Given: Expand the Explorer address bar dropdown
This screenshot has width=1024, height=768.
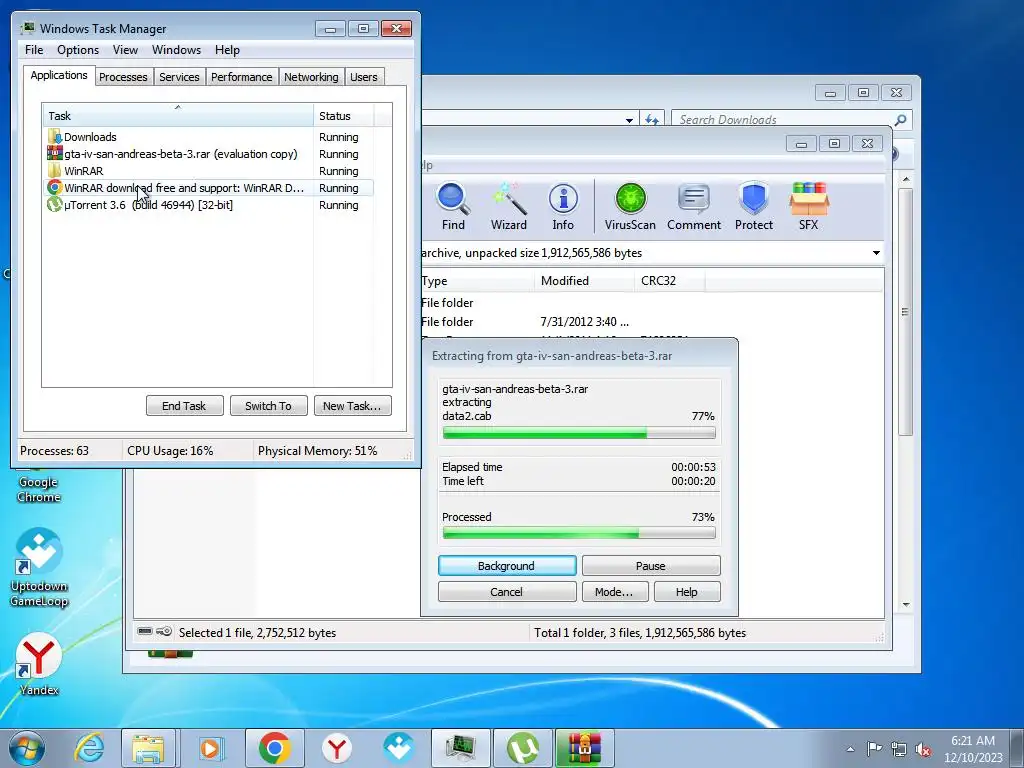Looking at the screenshot, I should [x=629, y=120].
